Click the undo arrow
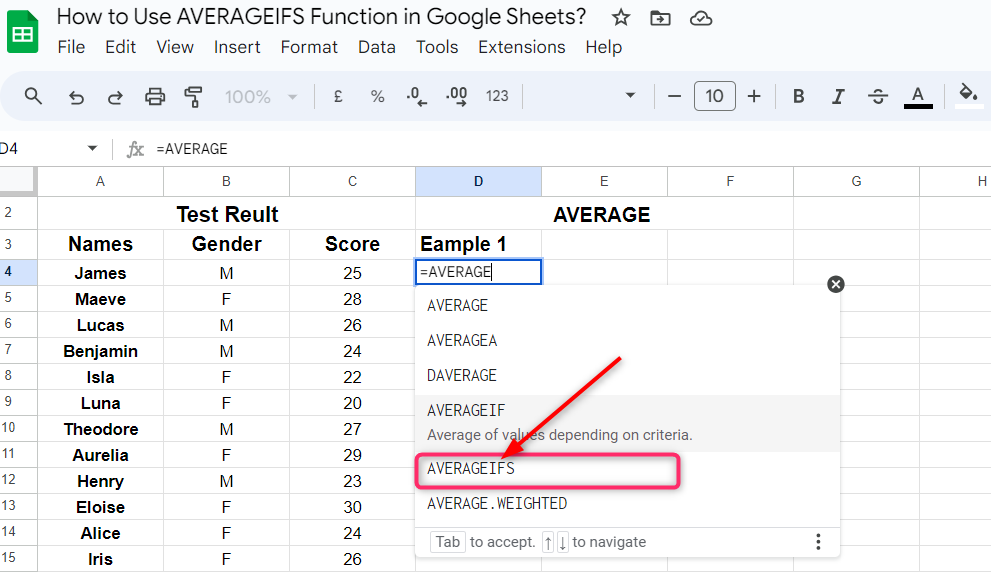The height and width of the screenshot is (572, 991). point(76,97)
